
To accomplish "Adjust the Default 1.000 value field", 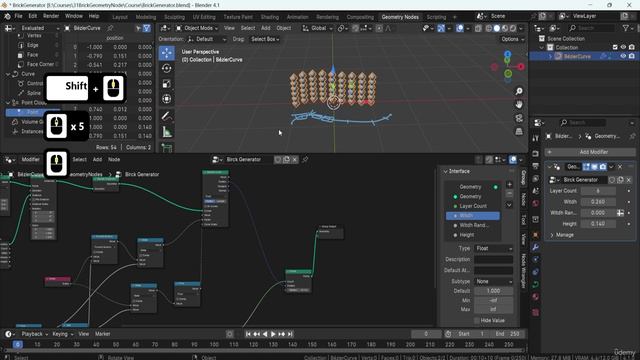I will [493, 291].
